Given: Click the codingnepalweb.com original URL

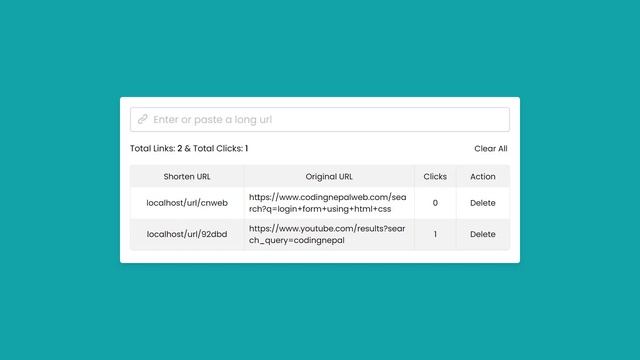Looking at the screenshot, I should [328, 203].
